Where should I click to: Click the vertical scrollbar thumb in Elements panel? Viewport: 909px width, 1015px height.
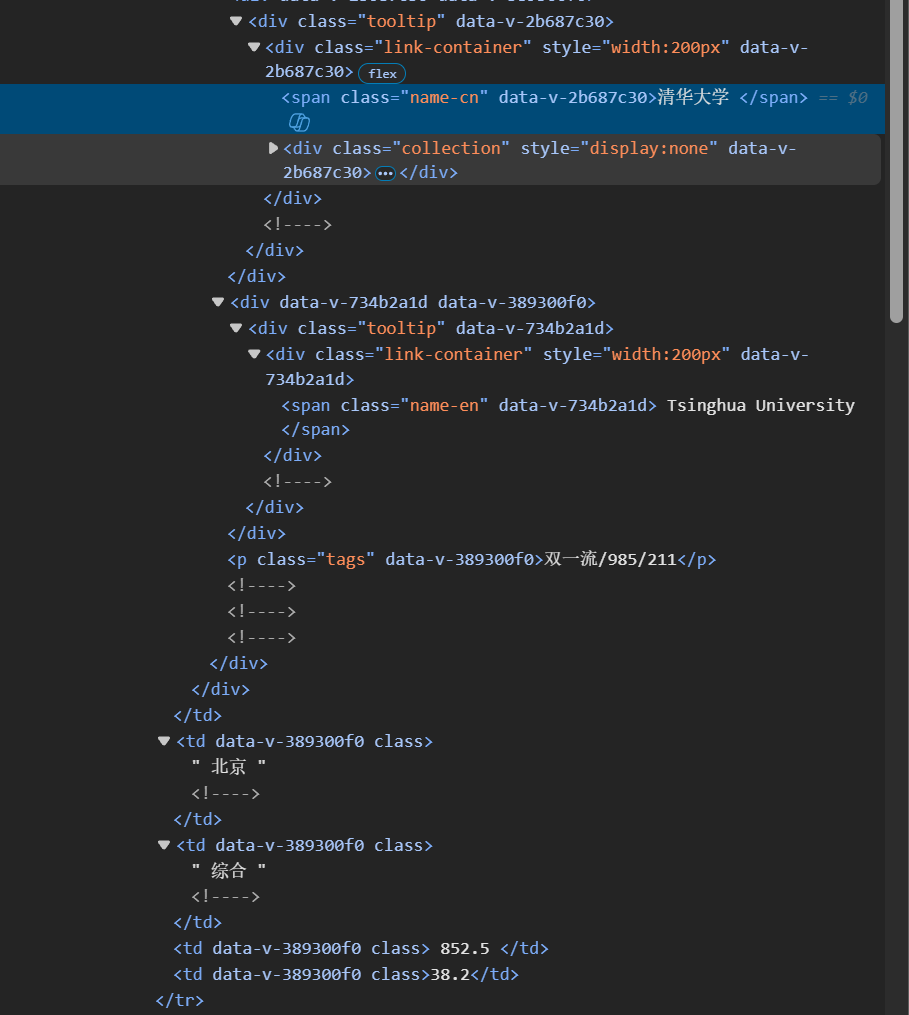tap(896, 159)
